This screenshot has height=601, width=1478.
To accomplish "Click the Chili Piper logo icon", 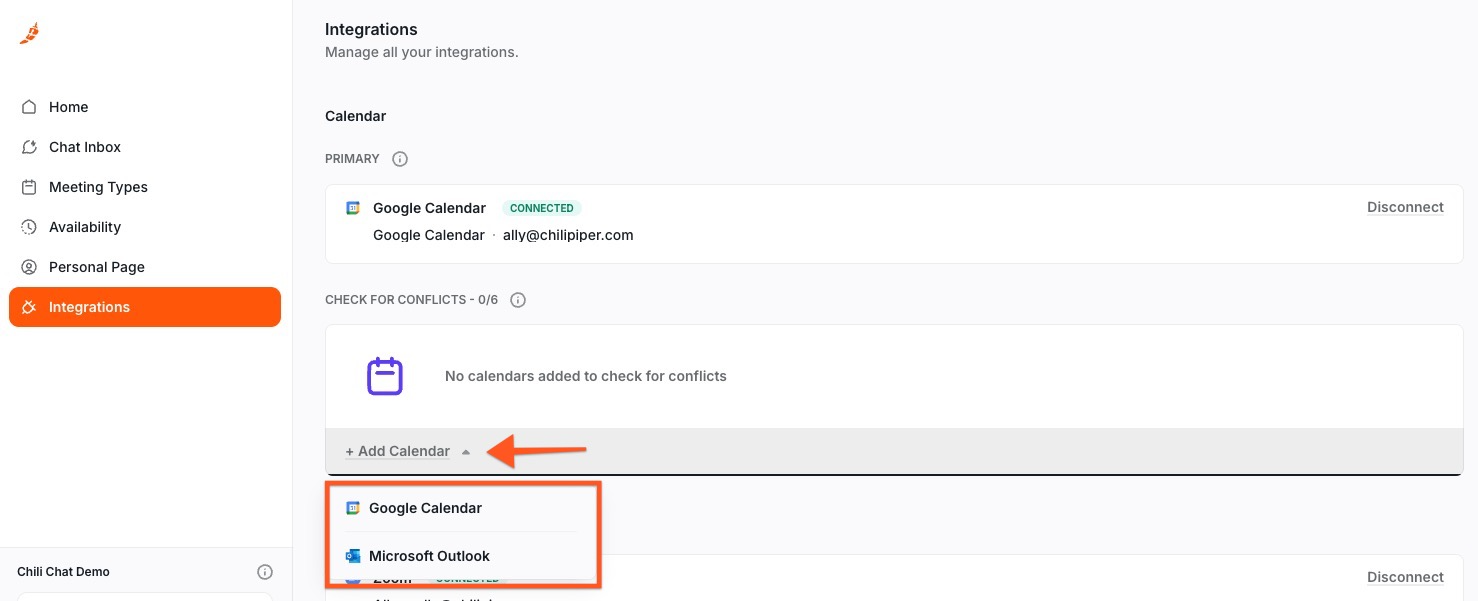I will click(x=30, y=34).
